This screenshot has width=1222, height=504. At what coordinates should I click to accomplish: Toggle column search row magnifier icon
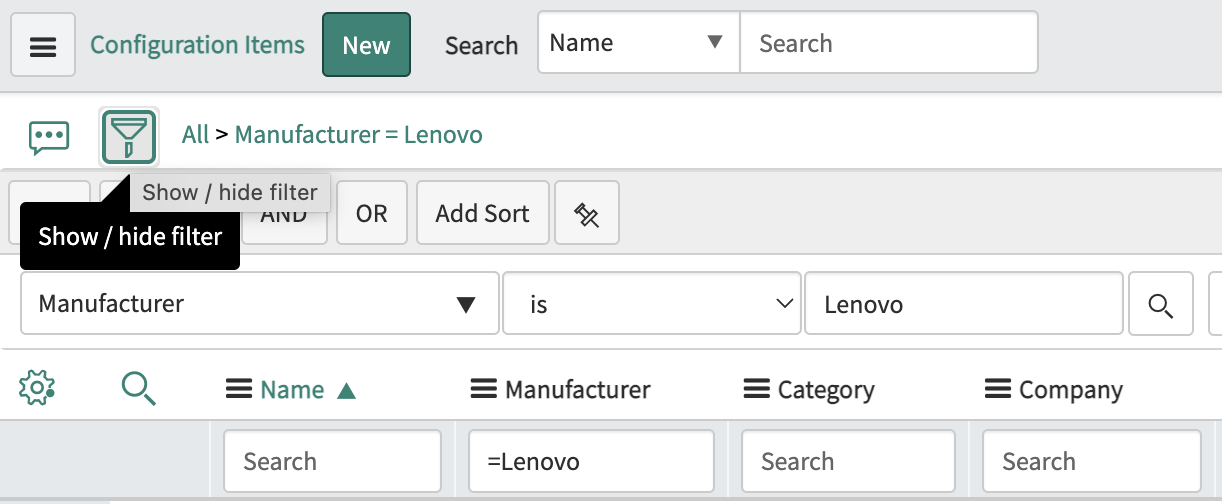(x=139, y=387)
